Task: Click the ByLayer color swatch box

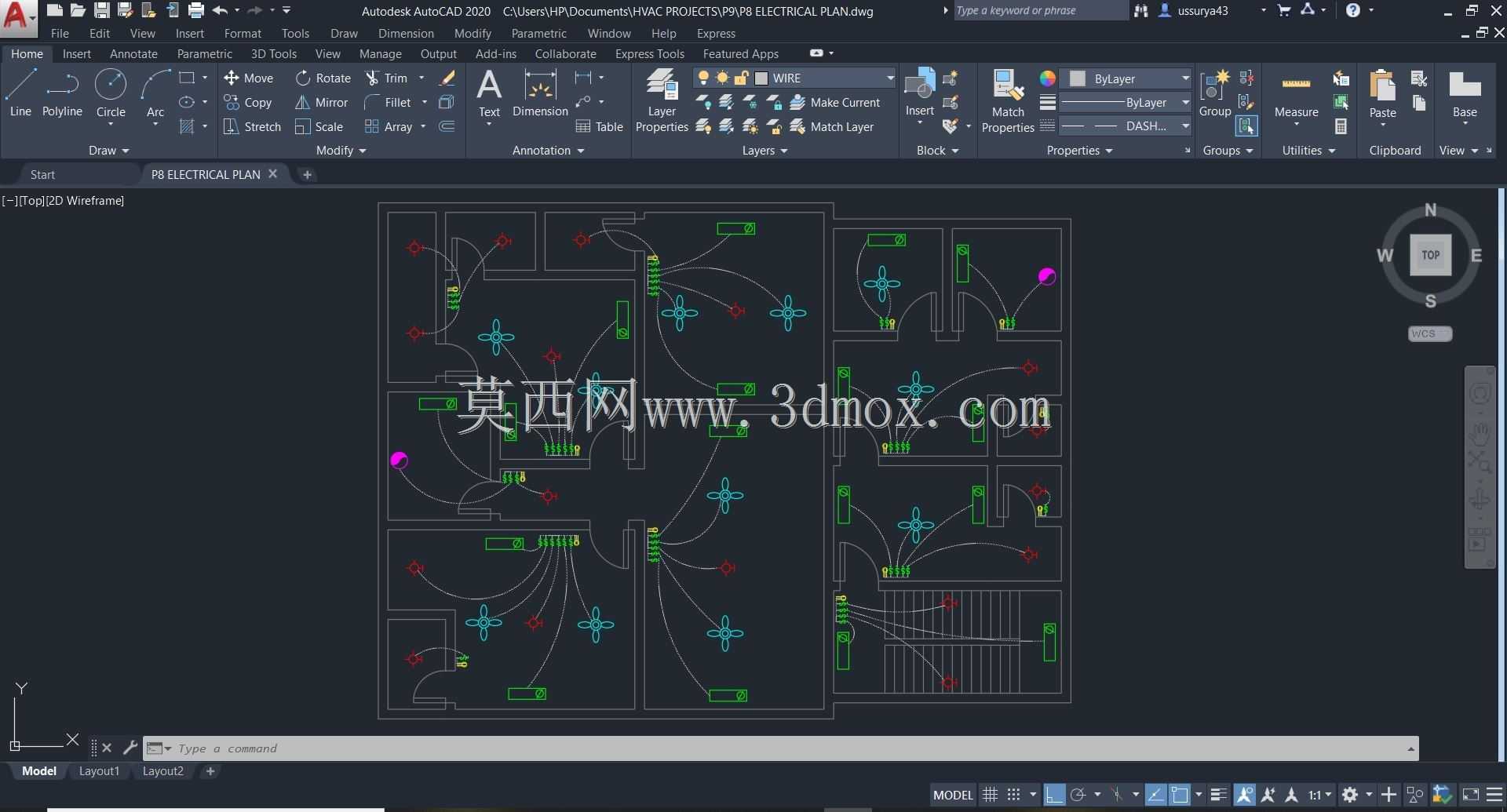Action: coord(1078,78)
